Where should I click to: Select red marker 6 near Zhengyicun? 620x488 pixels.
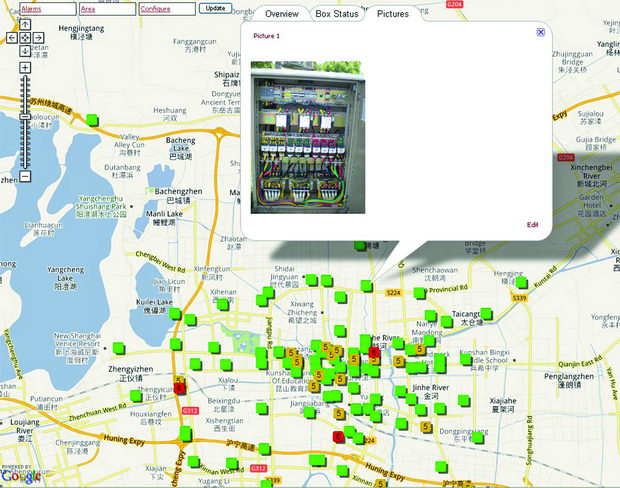[180, 388]
